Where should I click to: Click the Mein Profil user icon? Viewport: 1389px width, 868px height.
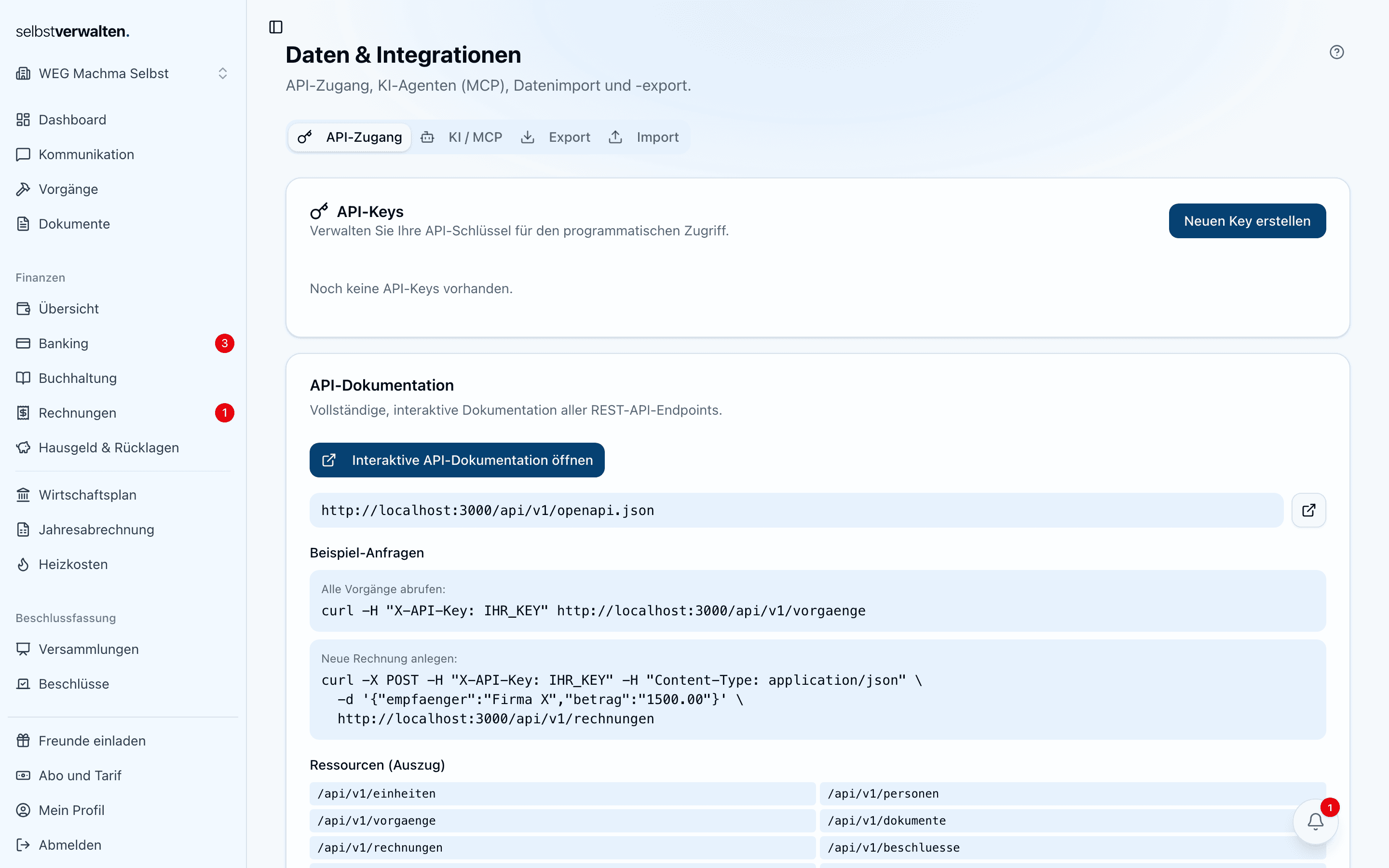[x=23, y=810]
